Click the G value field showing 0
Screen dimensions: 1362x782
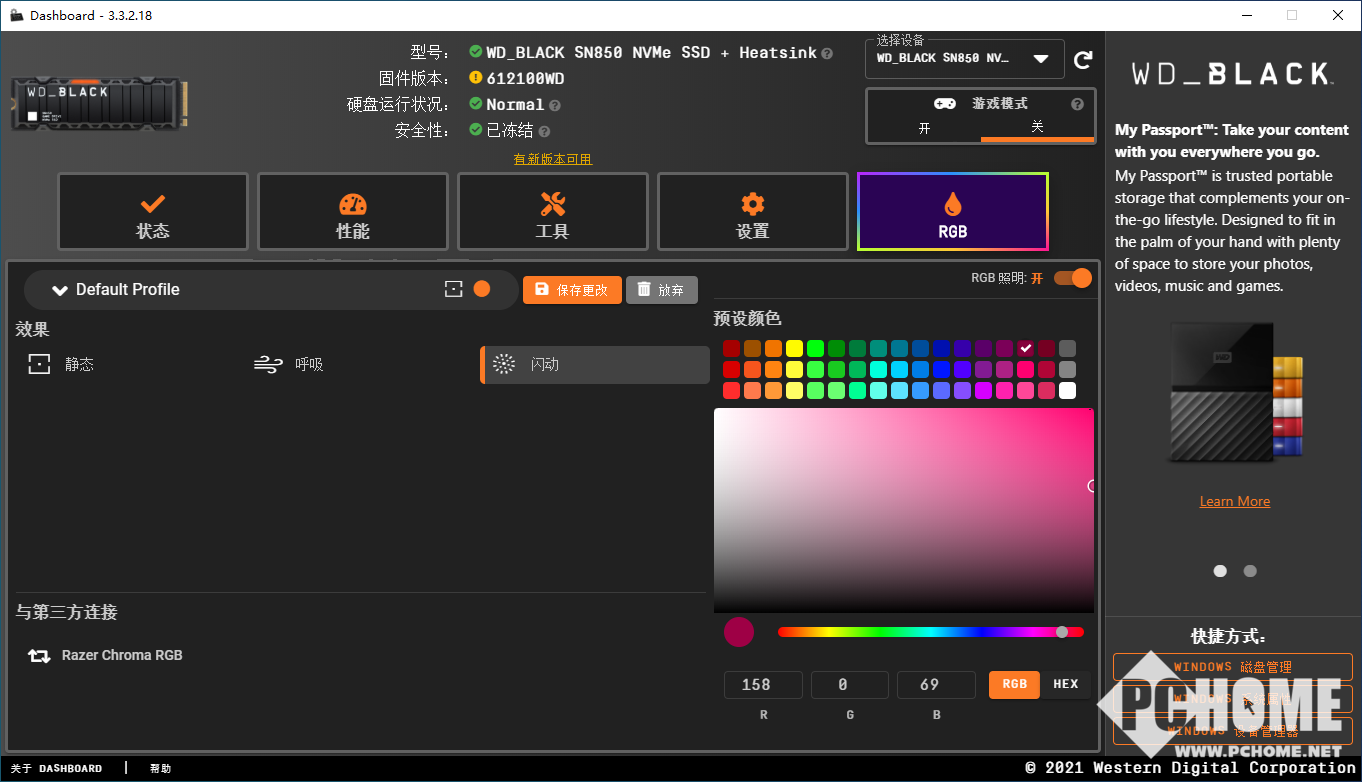[850, 685]
